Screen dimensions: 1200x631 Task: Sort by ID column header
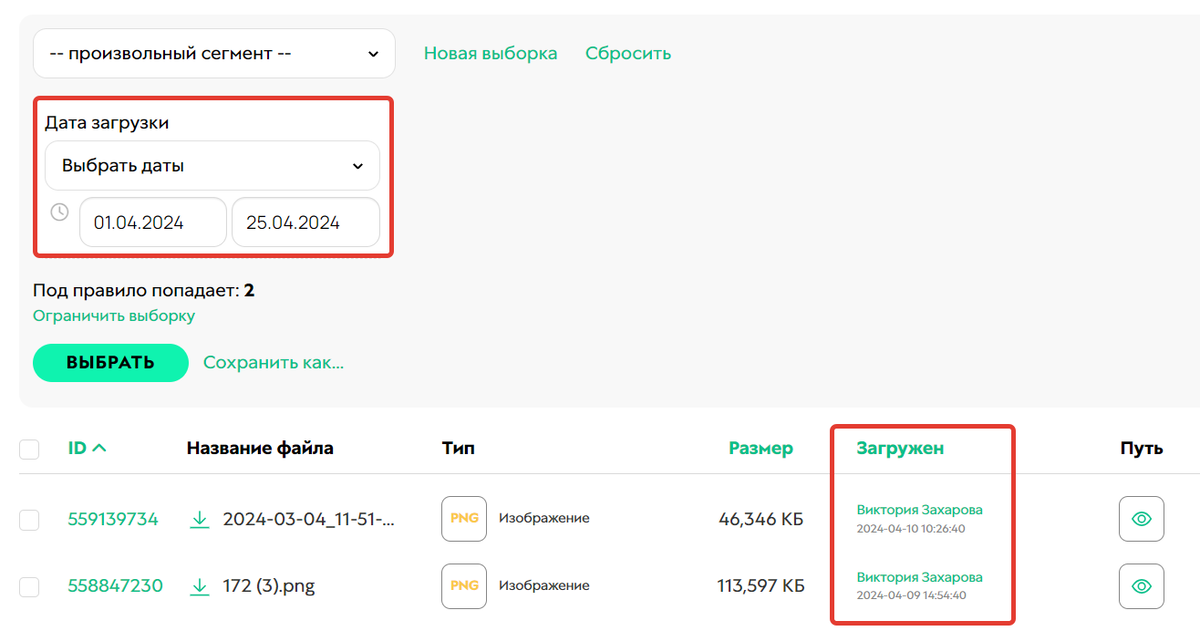pos(77,448)
